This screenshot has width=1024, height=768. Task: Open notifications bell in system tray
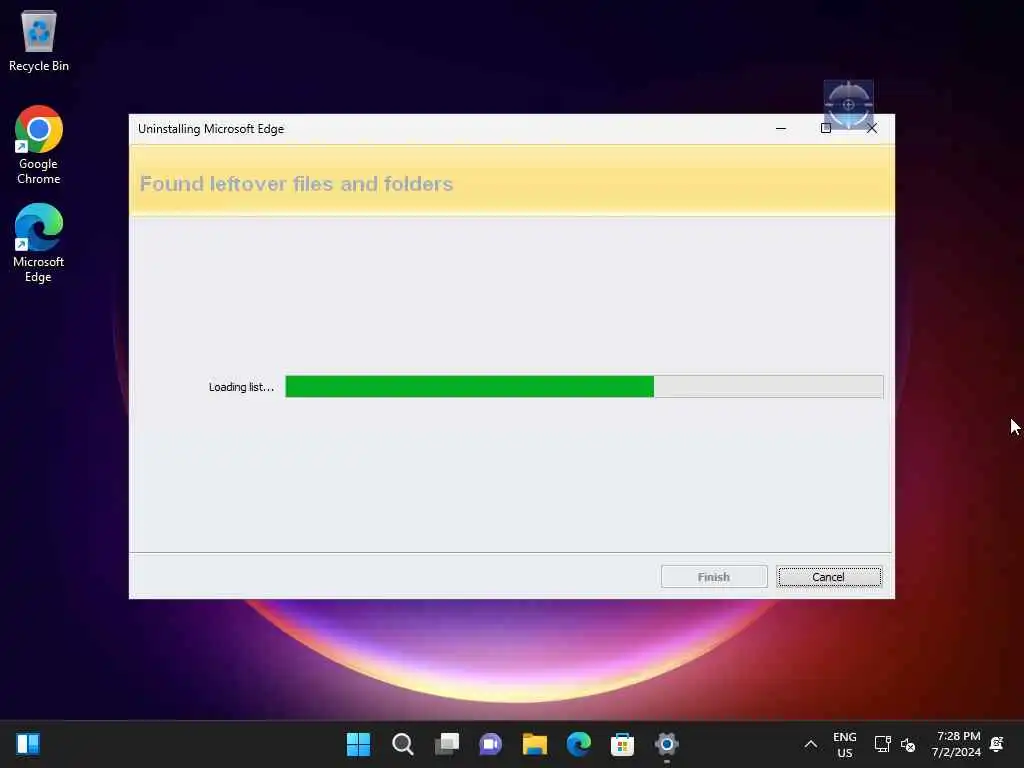[x=997, y=744]
